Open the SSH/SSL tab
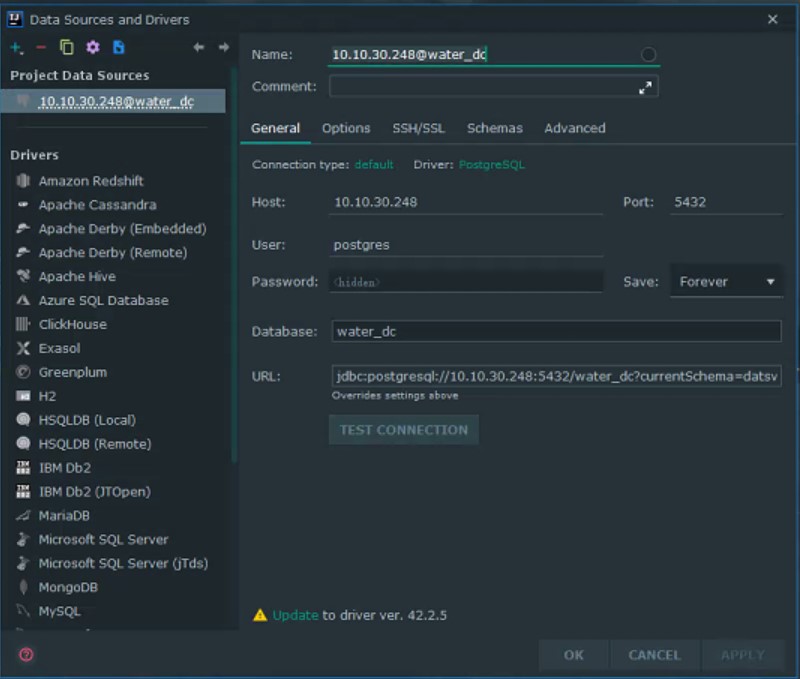This screenshot has width=800, height=679. coord(418,128)
